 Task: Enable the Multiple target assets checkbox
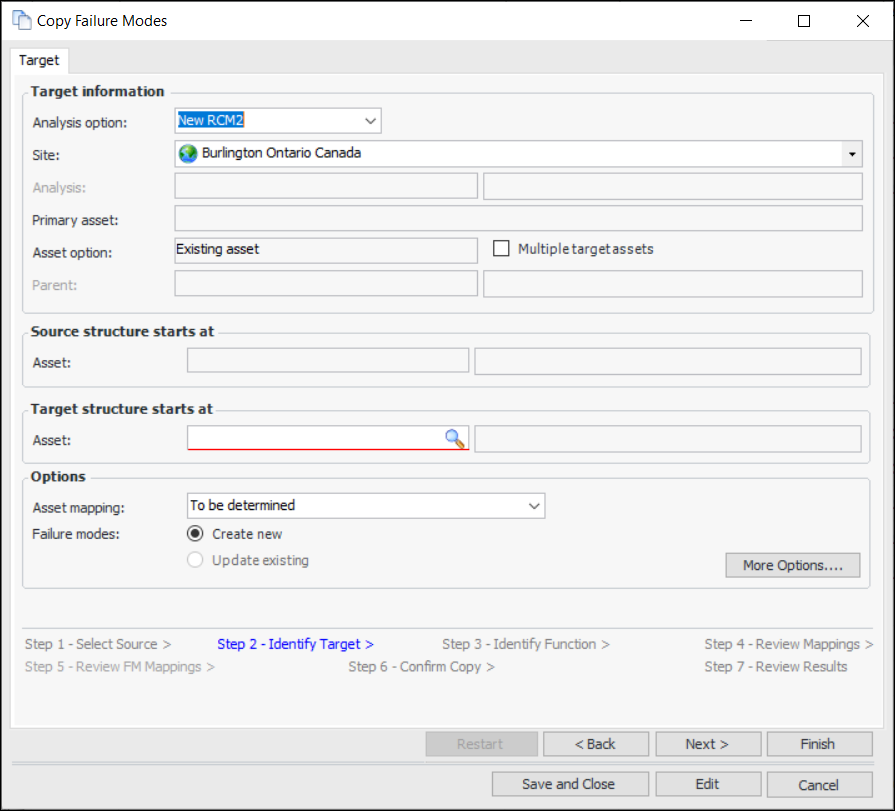coord(501,249)
